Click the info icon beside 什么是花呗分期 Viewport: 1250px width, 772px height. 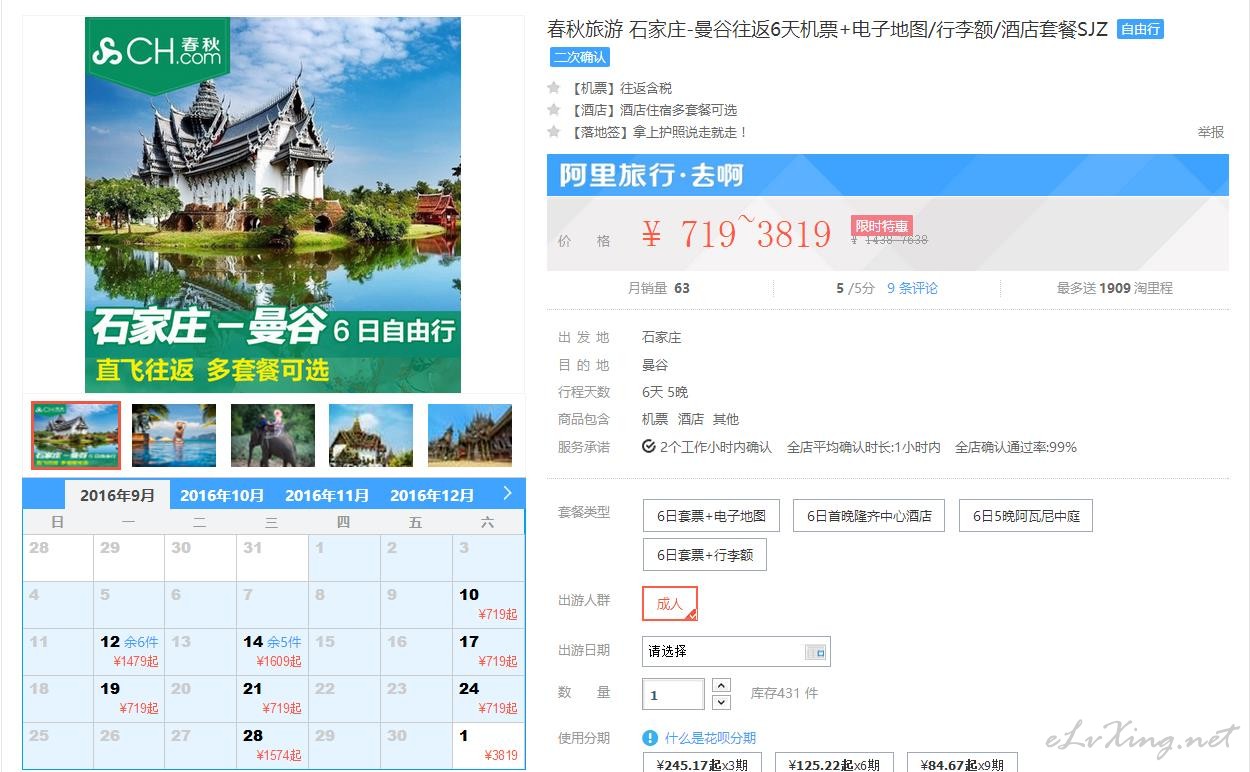click(x=650, y=738)
